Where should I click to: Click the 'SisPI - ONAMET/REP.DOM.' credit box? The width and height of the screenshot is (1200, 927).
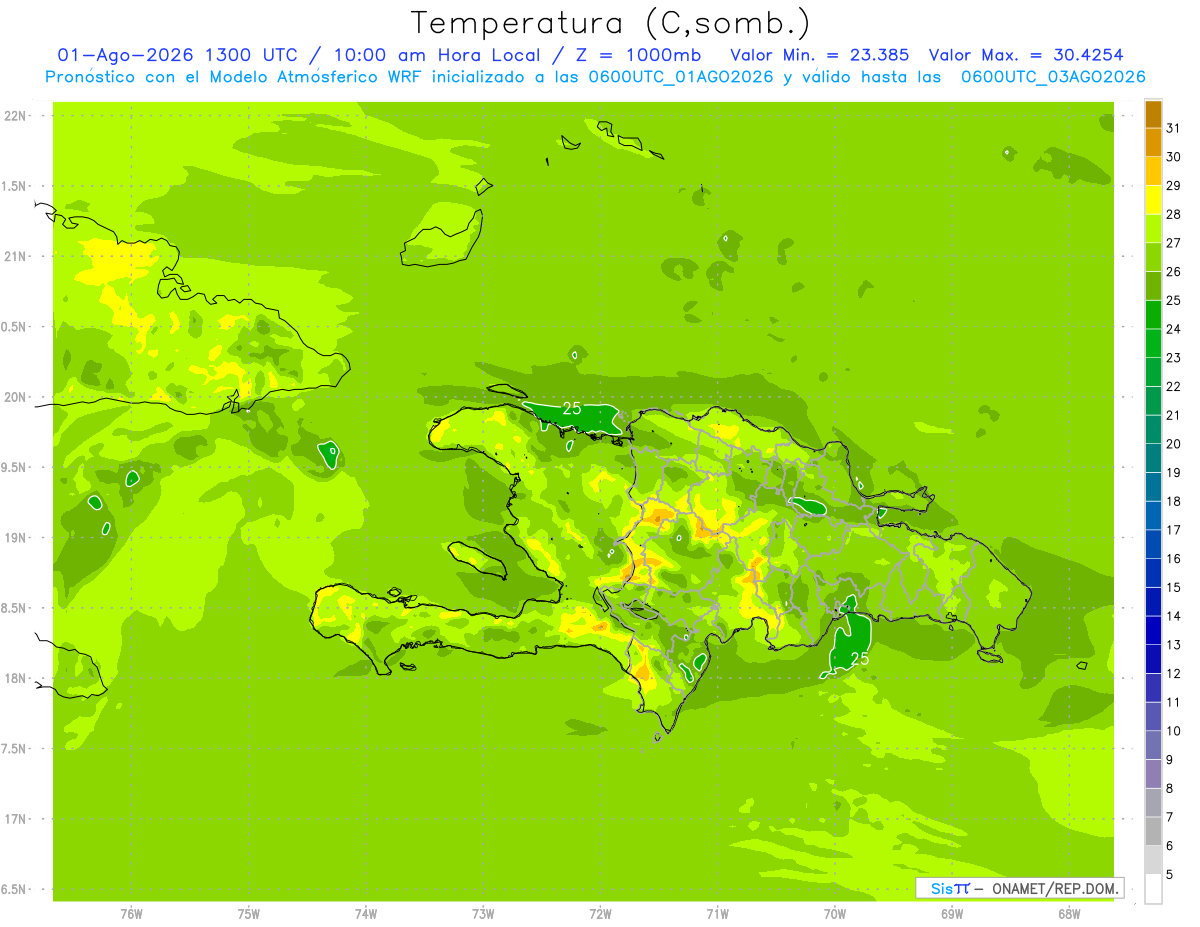pos(1019,888)
